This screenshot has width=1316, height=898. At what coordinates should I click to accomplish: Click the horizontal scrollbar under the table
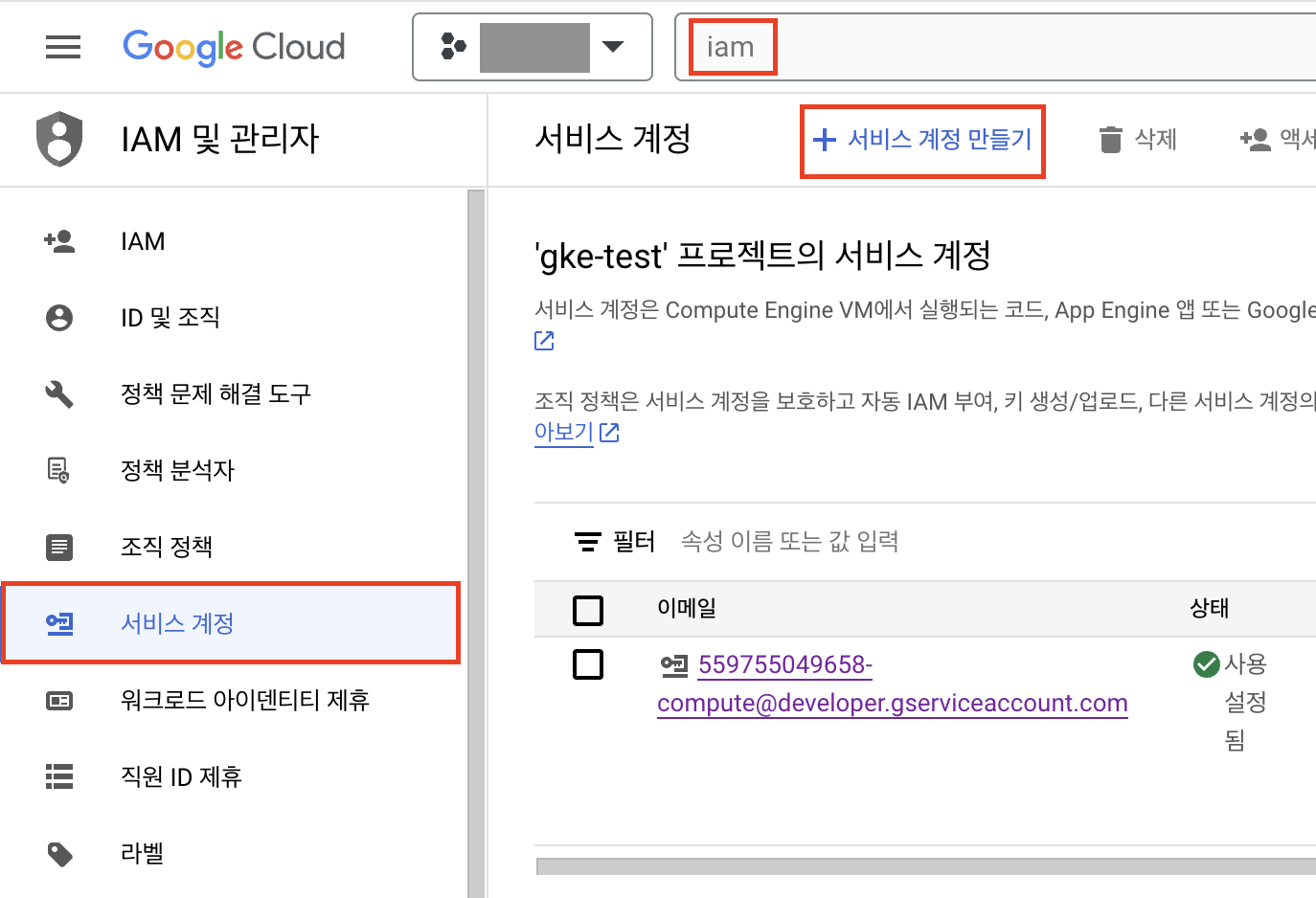pyautogui.click(x=926, y=867)
